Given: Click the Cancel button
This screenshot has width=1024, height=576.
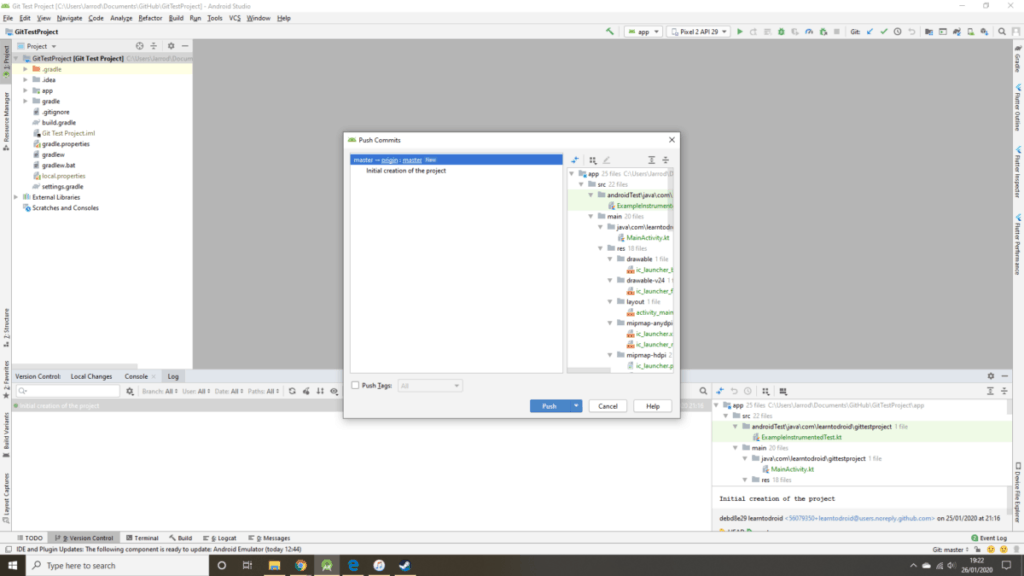Looking at the screenshot, I should [607, 406].
